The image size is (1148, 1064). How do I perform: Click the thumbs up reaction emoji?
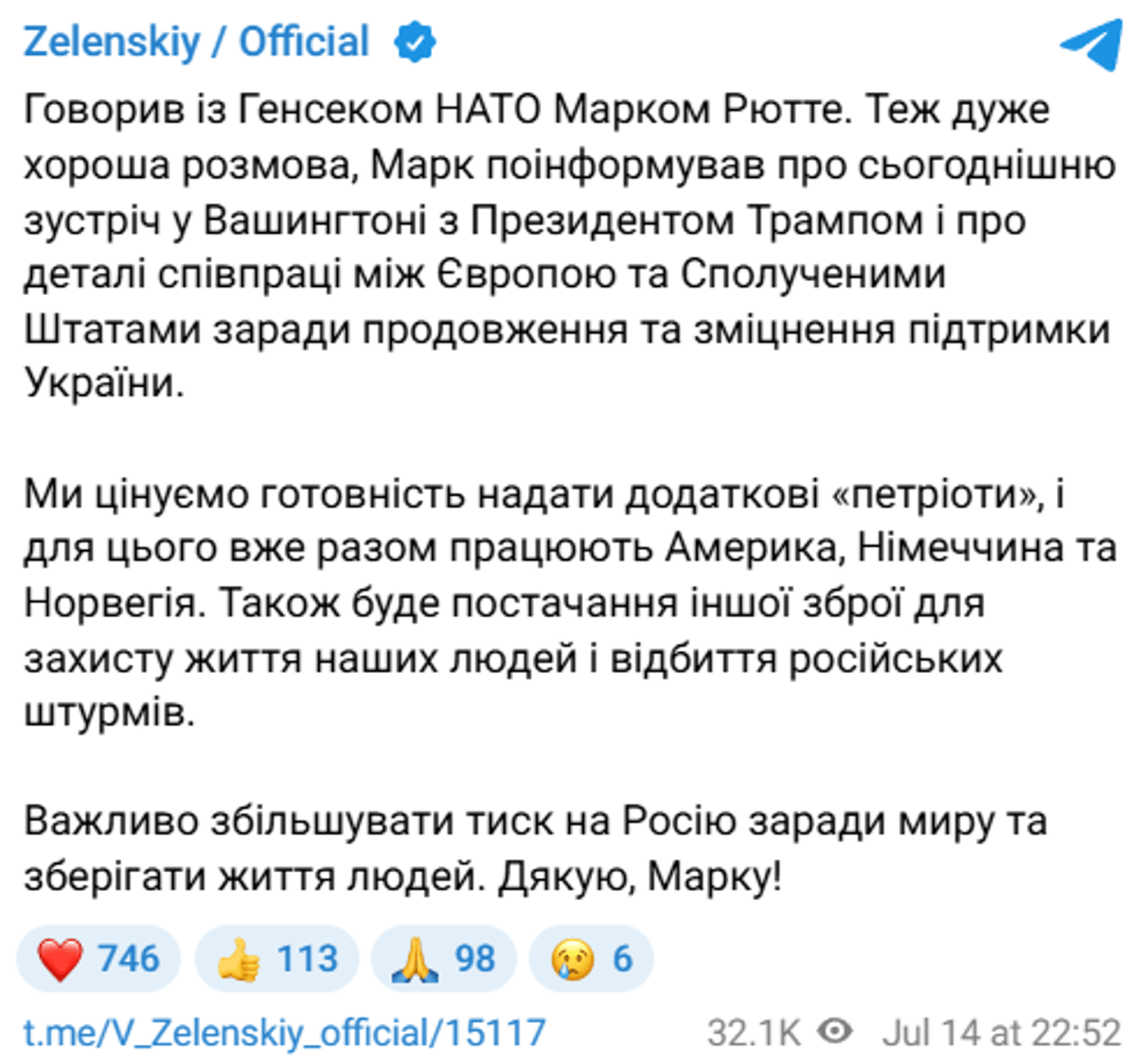(237, 957)
